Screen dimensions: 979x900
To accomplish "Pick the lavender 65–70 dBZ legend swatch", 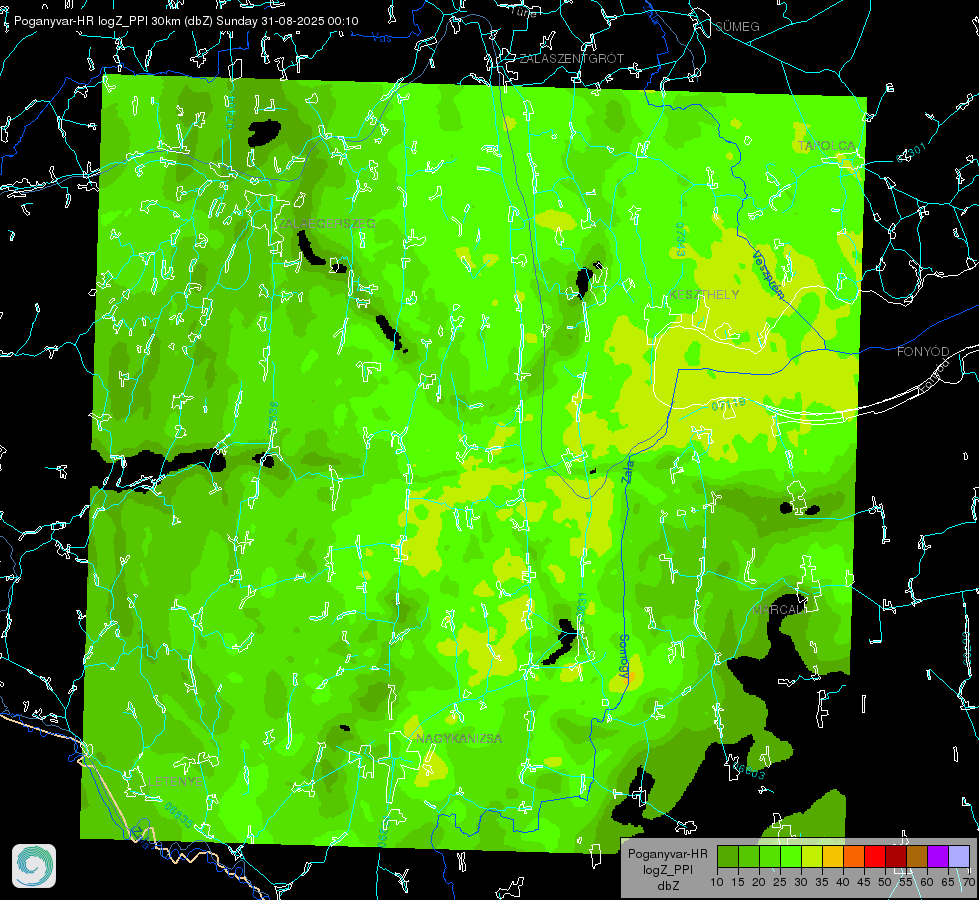I will (x=958, y=856).
